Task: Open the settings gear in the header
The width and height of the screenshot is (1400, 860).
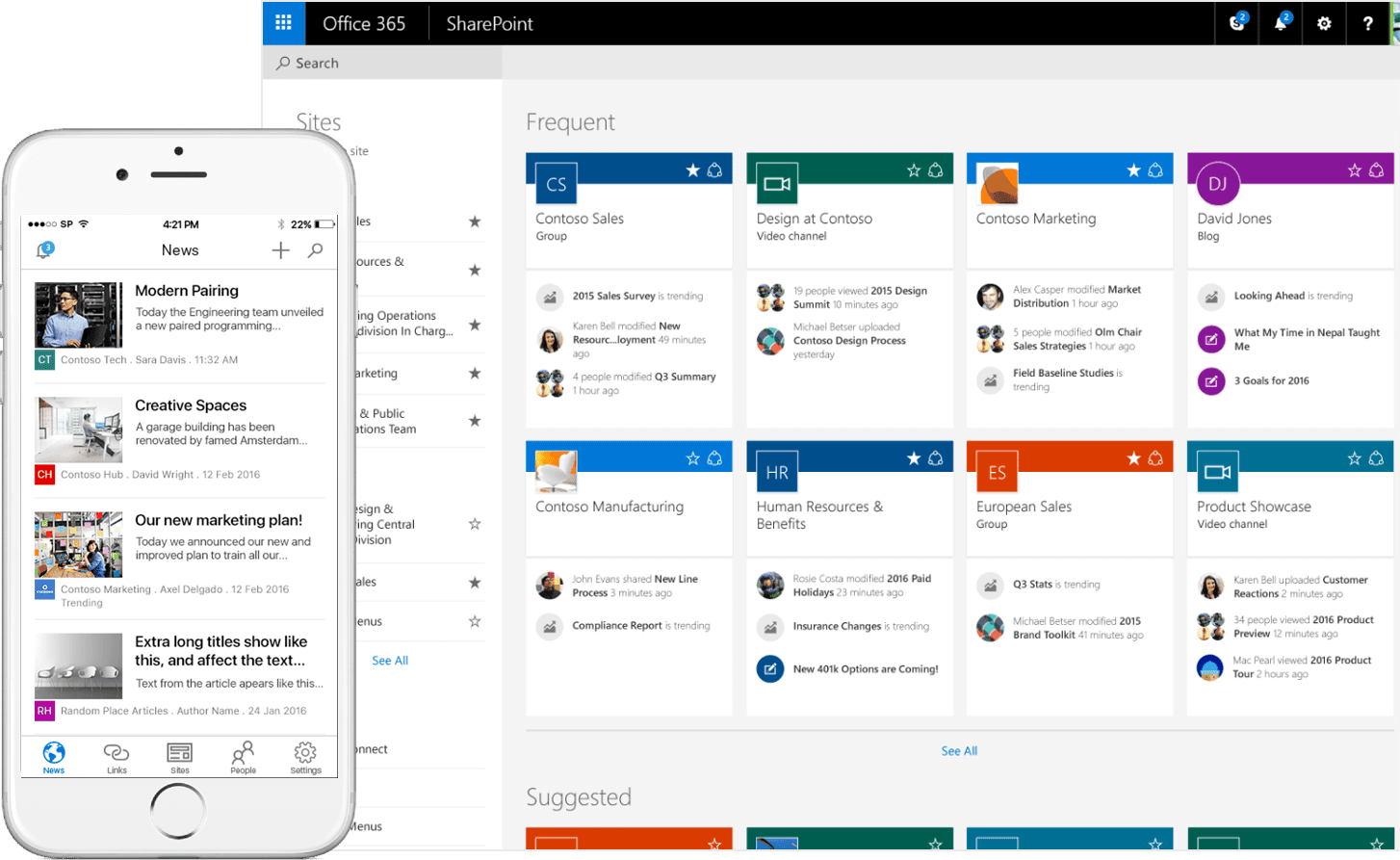Action: [x=1324, y=23]
